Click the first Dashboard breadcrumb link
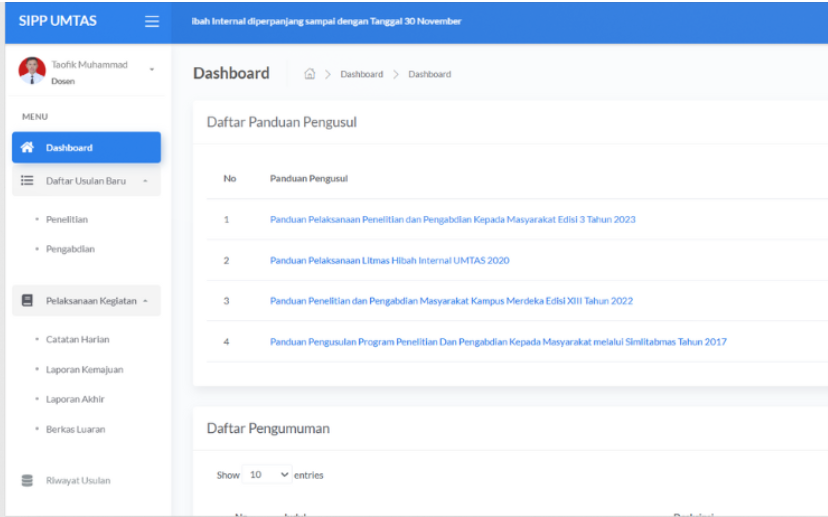Viewport: 828px width, 517px height. 362,74
